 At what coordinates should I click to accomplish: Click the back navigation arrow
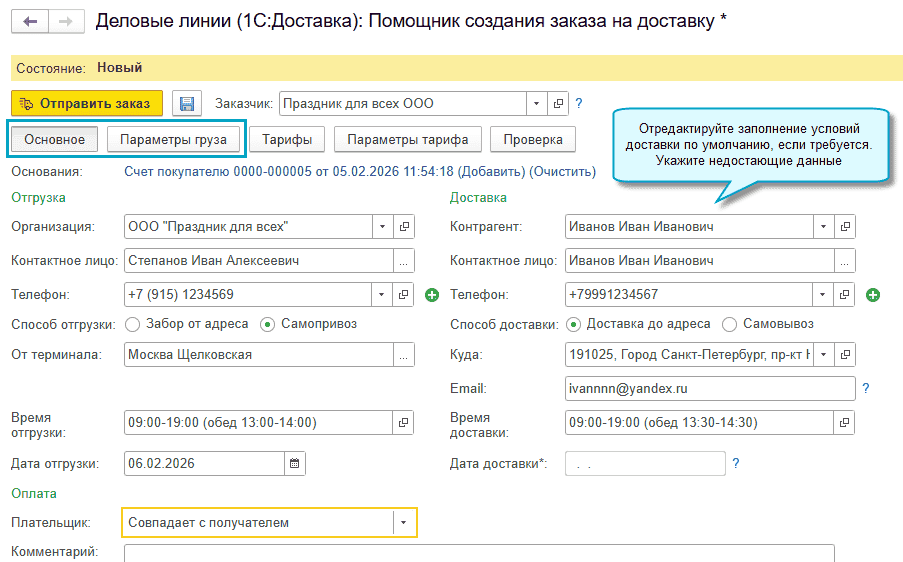30,22
